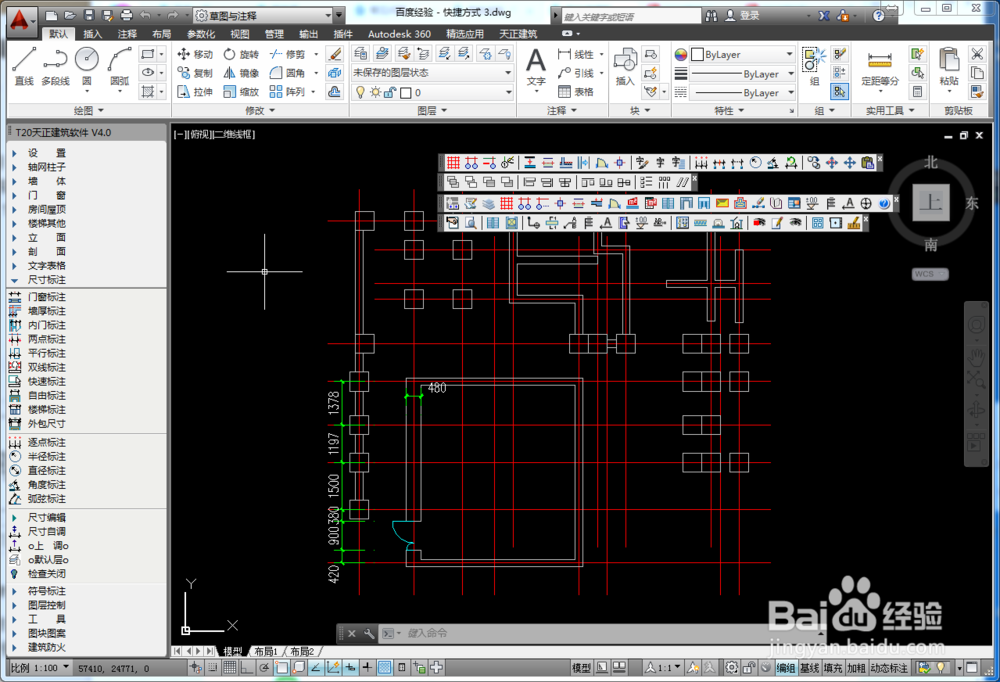
Task: Toggle ortho mode in status bar
Action: pos(247,668)
